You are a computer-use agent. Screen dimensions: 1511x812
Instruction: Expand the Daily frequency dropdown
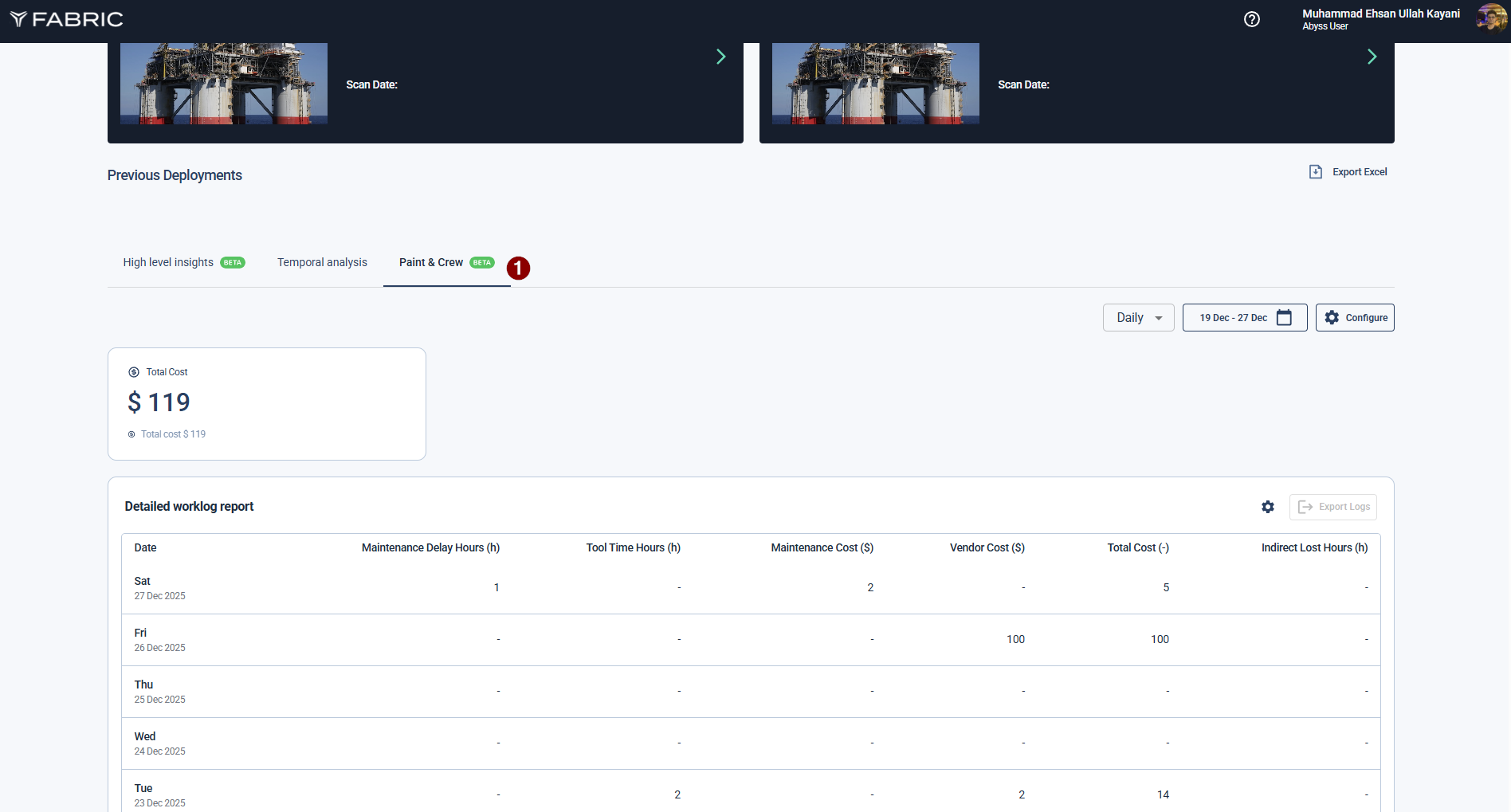[1138, 318]
